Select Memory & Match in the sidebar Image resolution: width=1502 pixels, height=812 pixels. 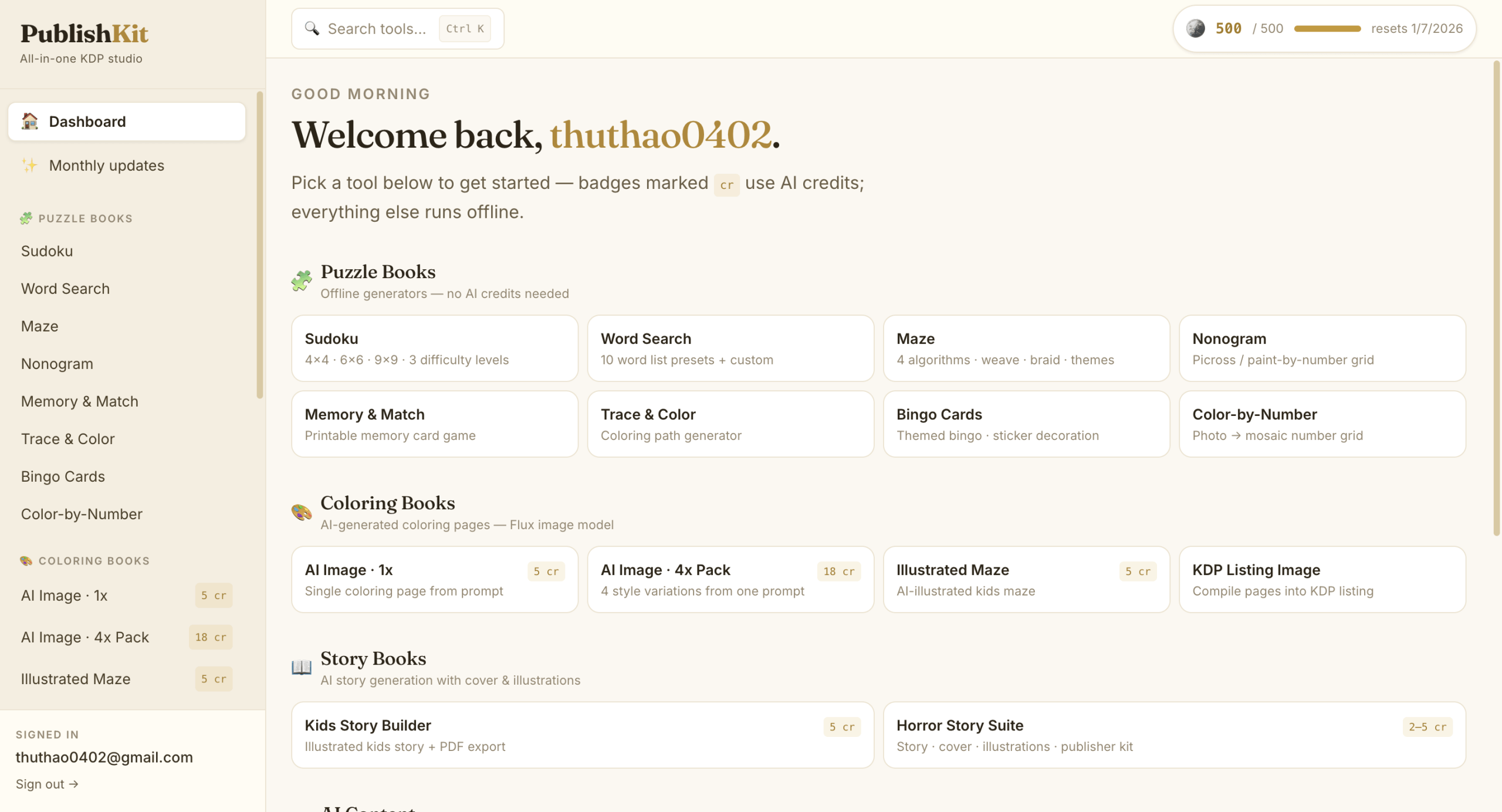coord(127,401)
